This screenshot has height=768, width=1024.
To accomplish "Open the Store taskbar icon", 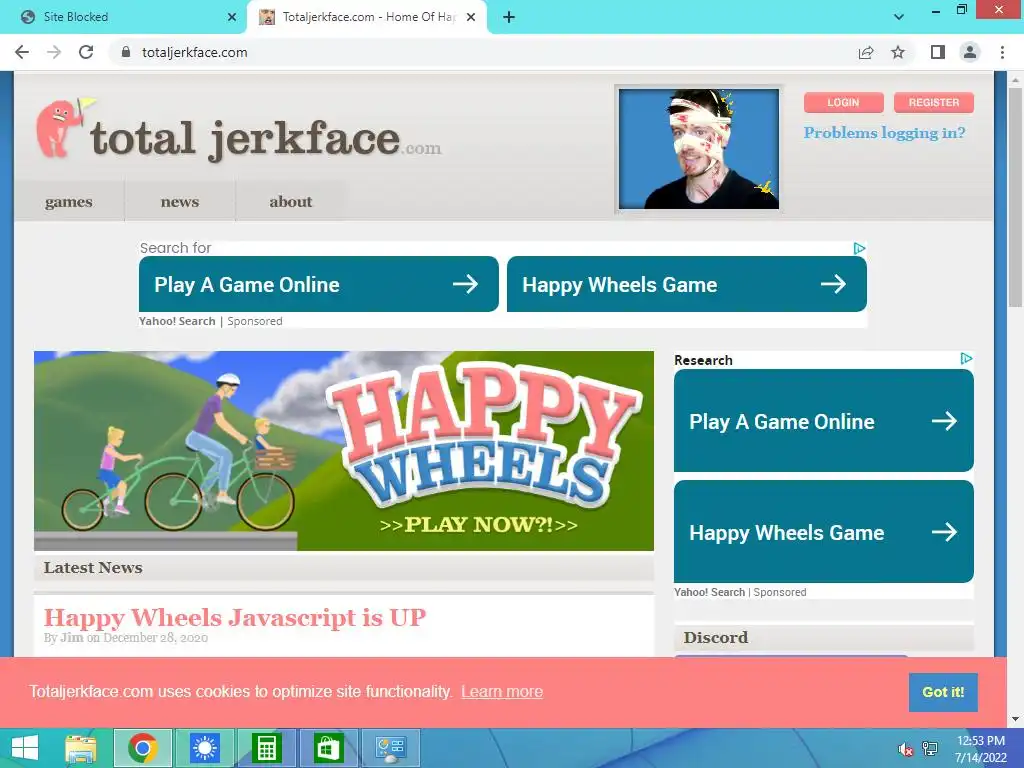I will [328, 748].
